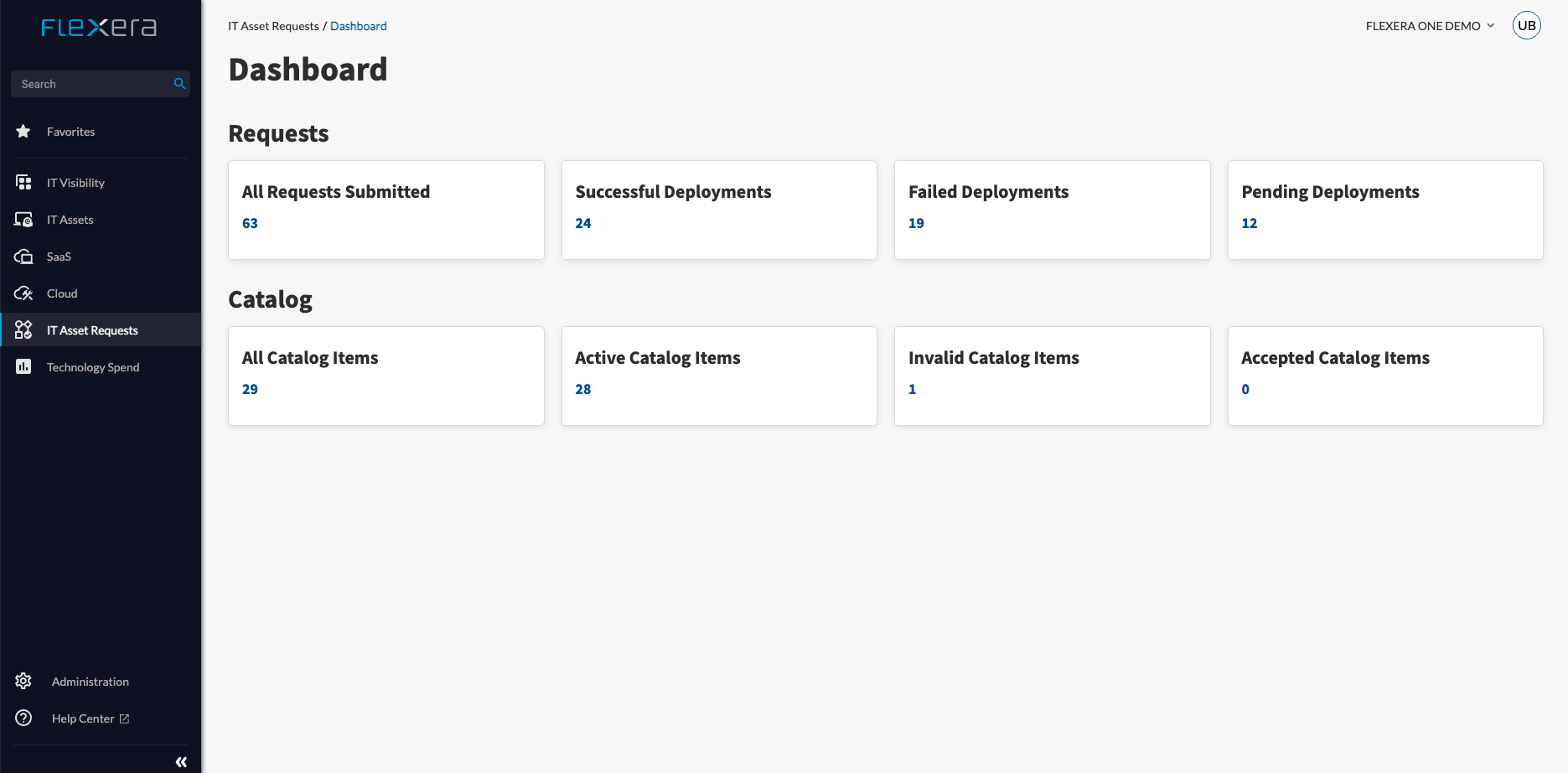Open the Technology Spend menu item

[x=93, y=367]
